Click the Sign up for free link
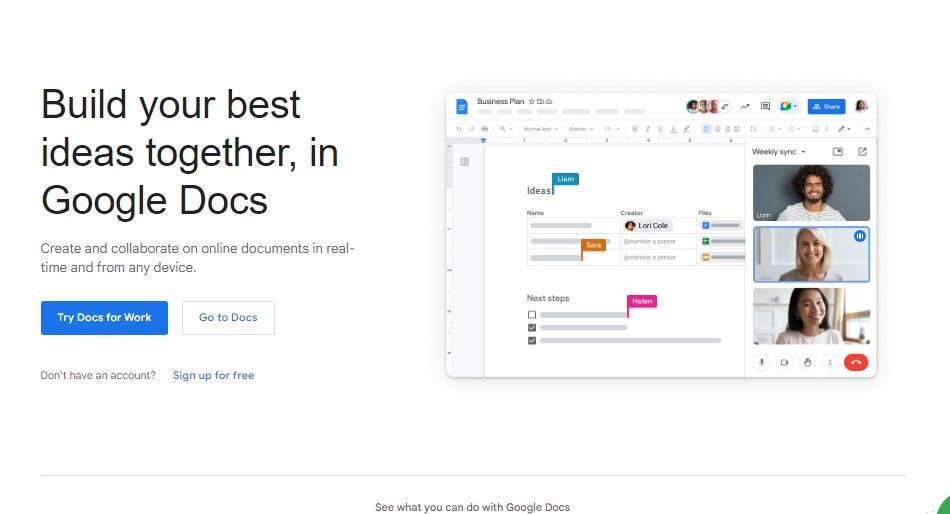 click(x=213, y=375)
